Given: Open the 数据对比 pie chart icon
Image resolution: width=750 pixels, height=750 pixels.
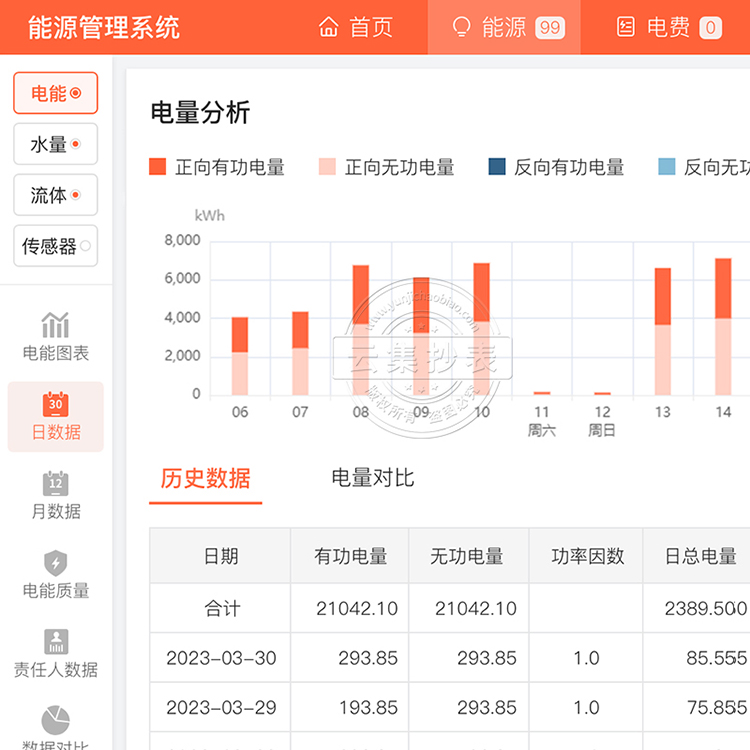Looking at the screenshot, I should 55,720.
